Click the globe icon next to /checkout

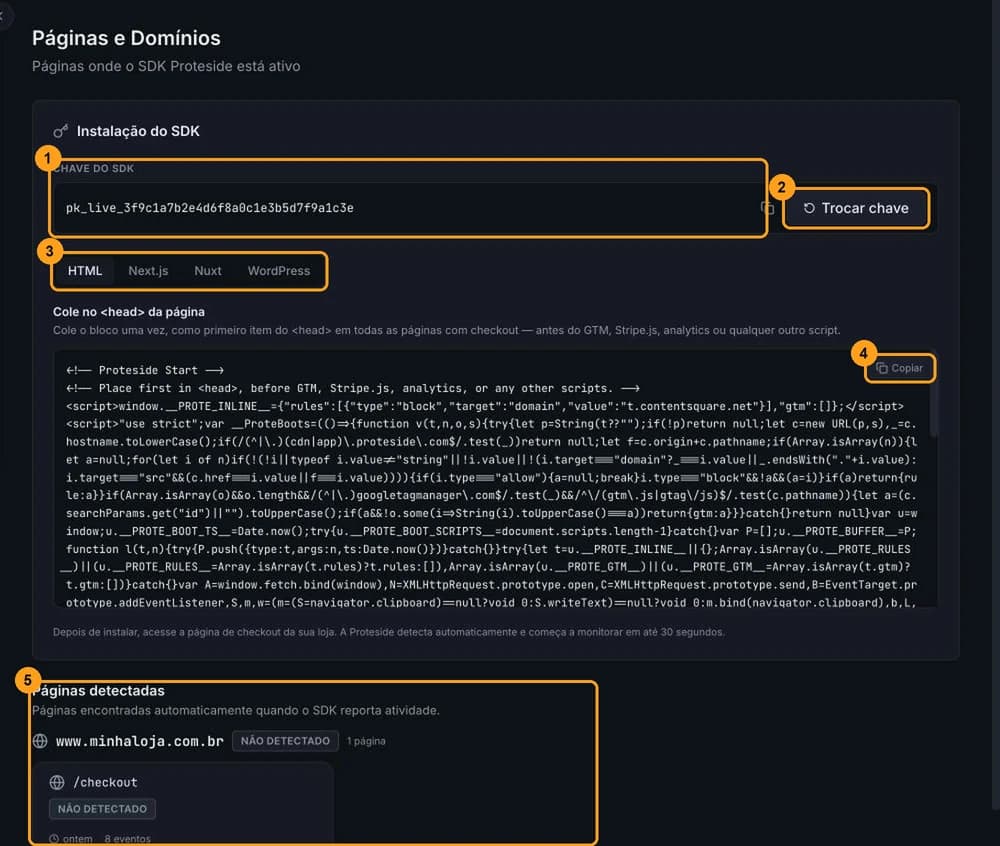tap(57, 782)
